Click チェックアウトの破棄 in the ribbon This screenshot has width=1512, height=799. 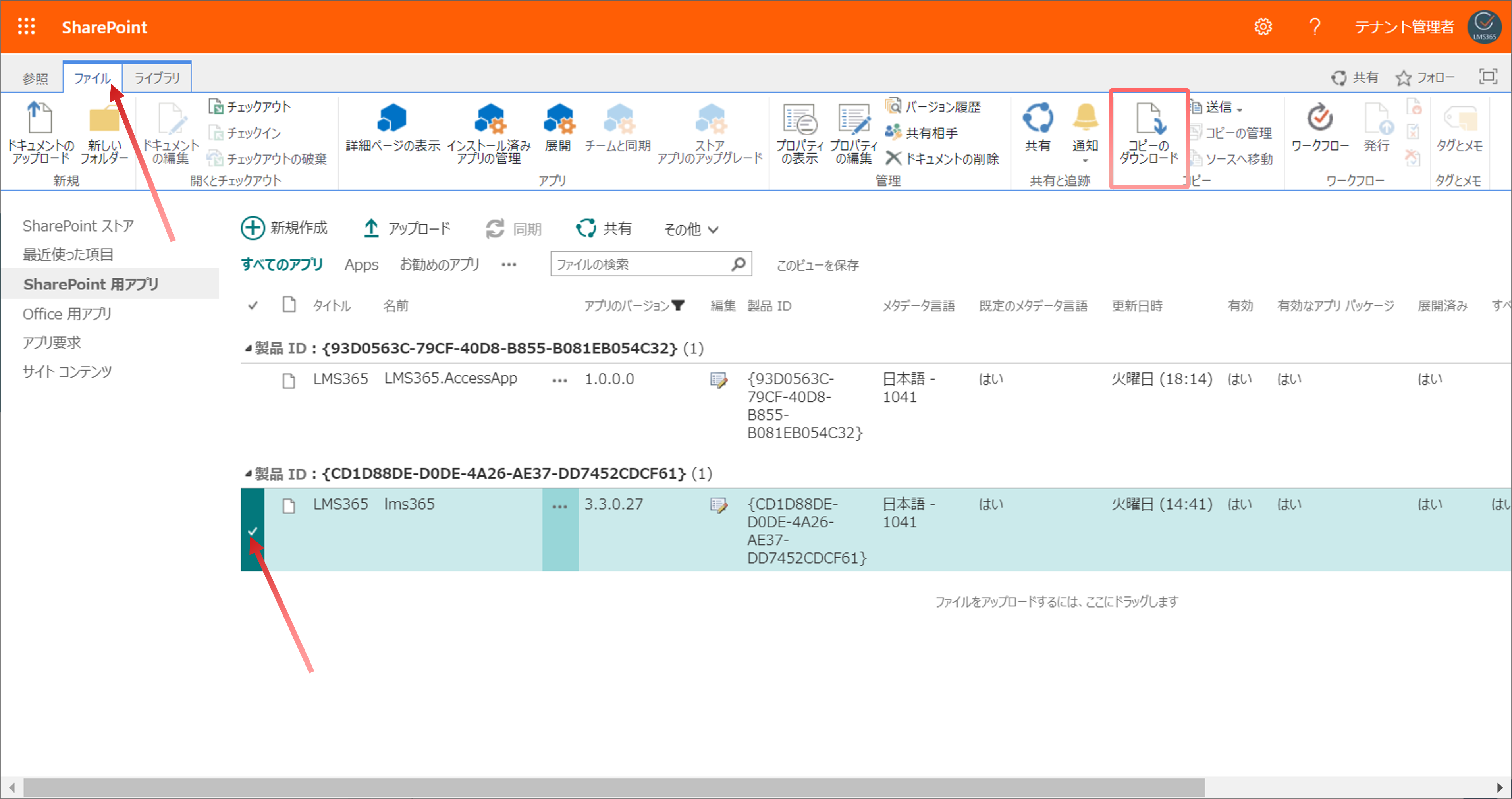coord(267,159)
